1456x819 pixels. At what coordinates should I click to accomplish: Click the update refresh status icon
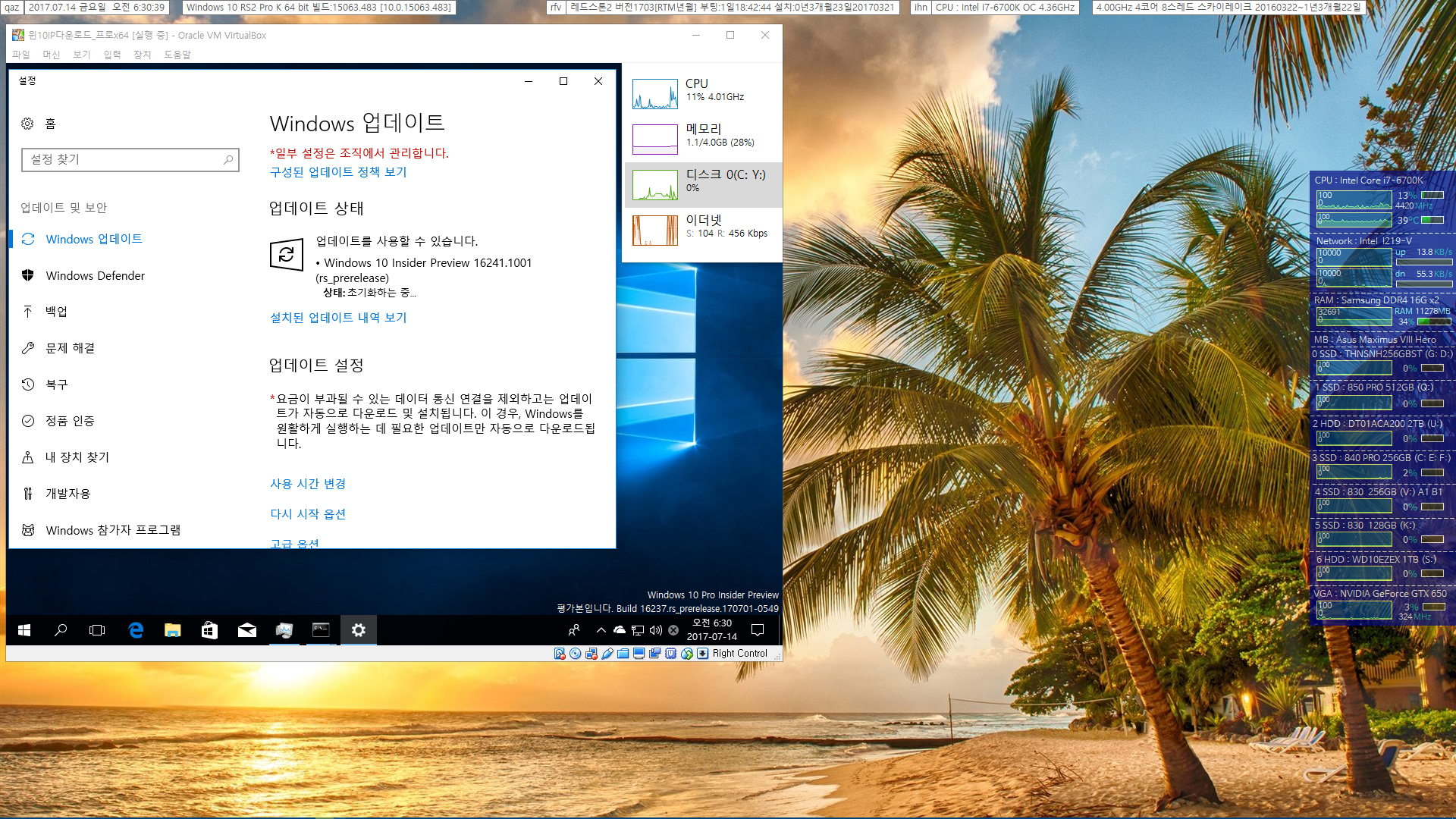pyautogui.click(x=286, y=255)
